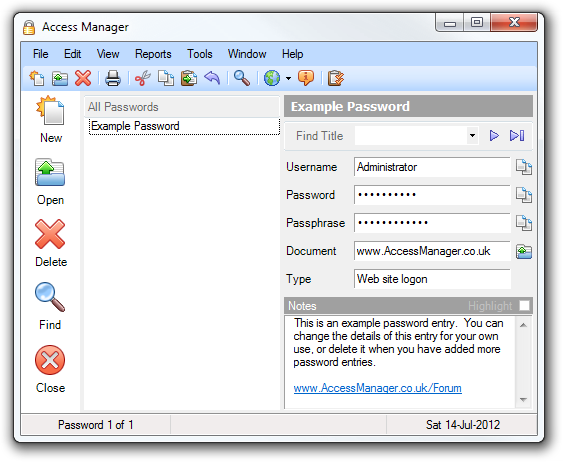Click the Find next play arrow
Image resolution: width=563 pixels, height=462 pixels.
494,136
